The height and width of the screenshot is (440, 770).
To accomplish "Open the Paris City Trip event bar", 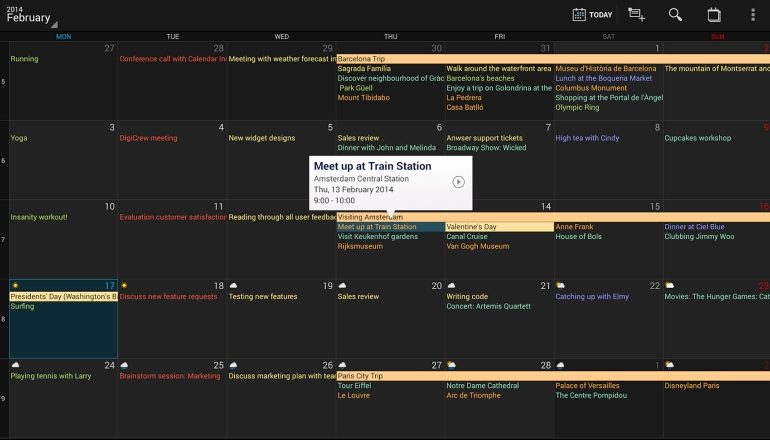I will (552, 376).
